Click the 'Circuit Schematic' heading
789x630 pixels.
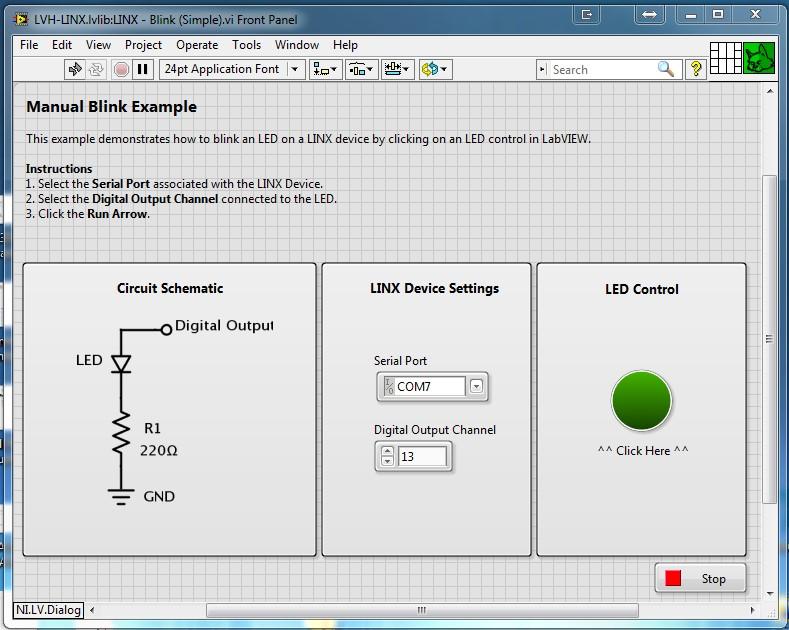coord(170,288)
